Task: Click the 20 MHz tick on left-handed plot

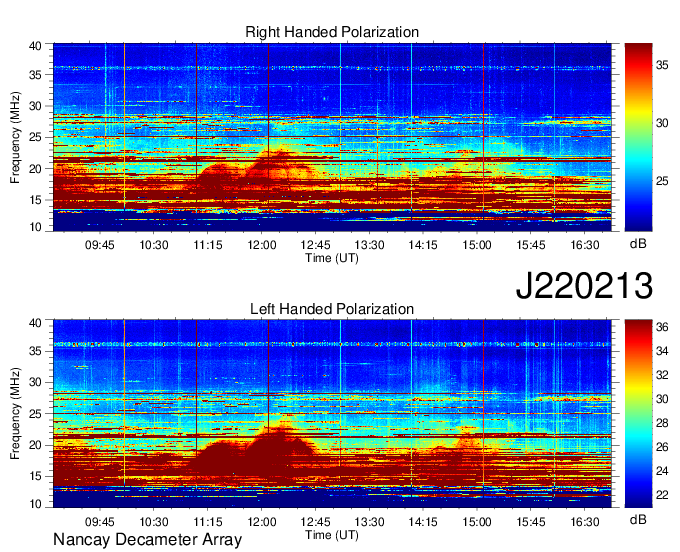Action: (x=35, y=445)
